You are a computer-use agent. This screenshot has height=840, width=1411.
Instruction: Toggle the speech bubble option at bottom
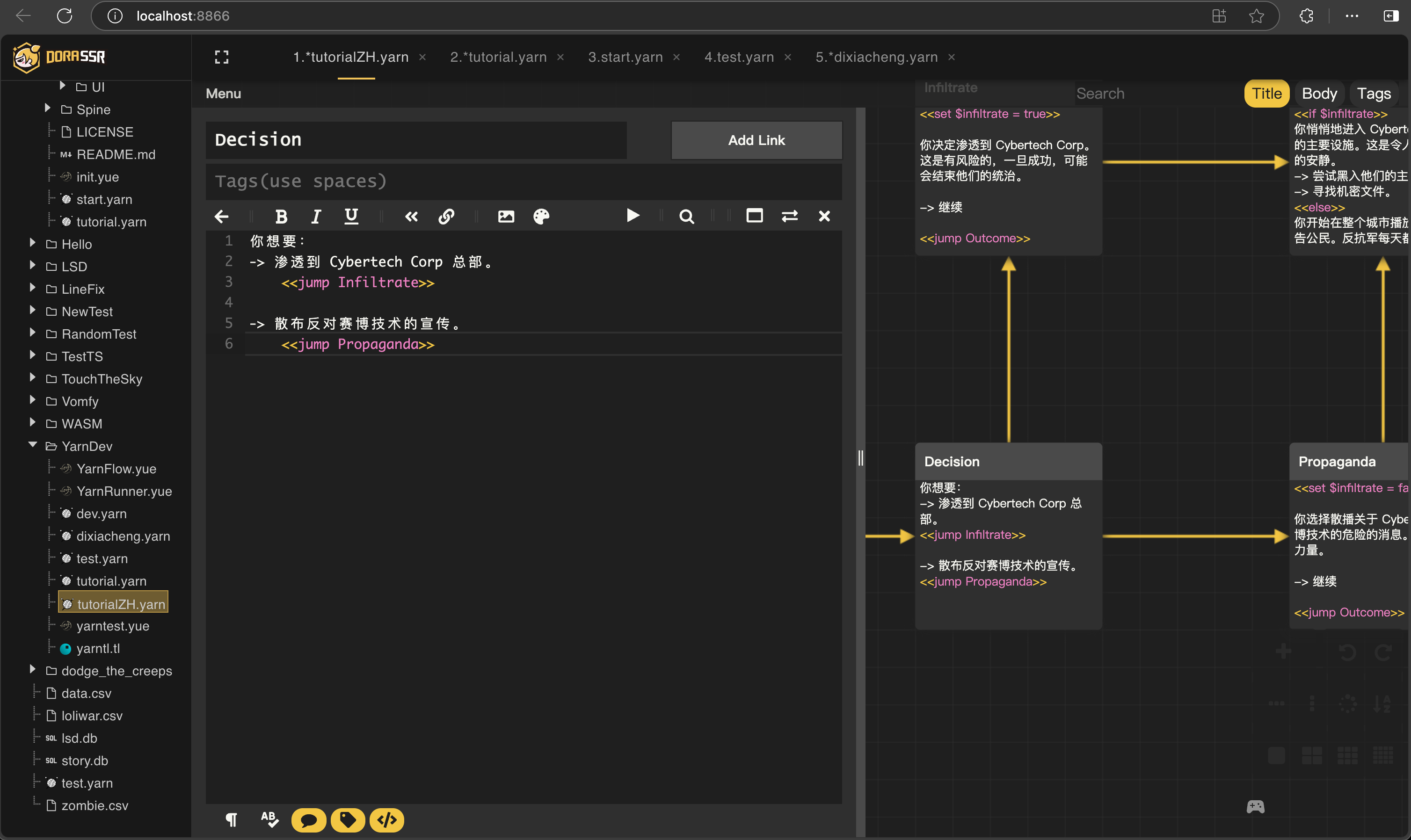309,819
